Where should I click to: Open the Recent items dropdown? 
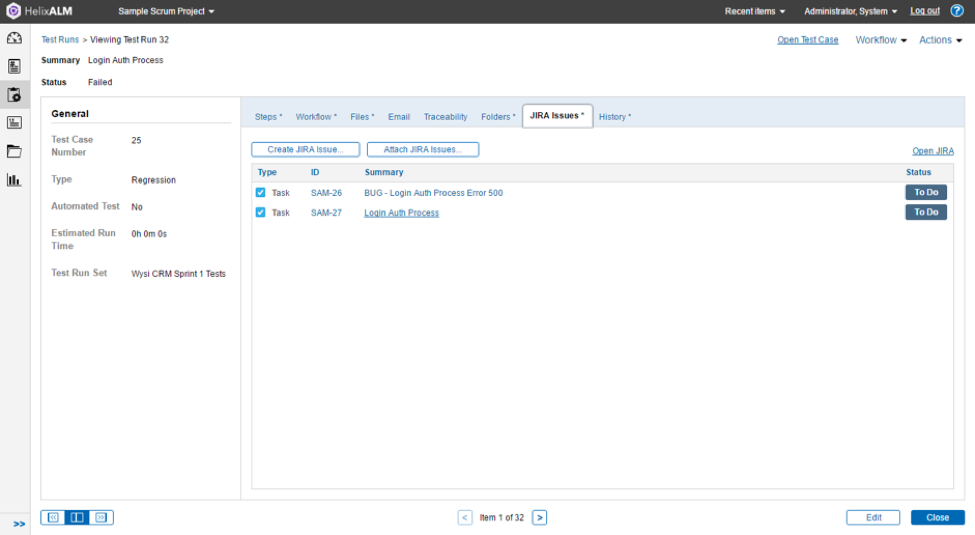[x=755, y=11]
